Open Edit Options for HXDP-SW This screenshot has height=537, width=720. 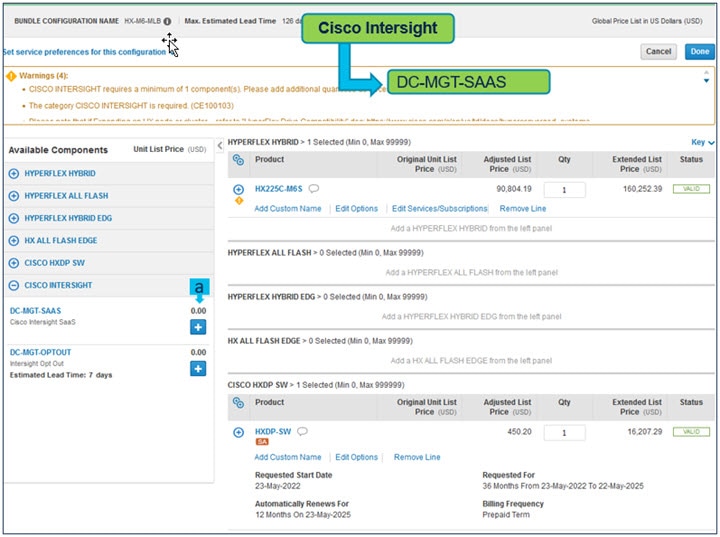click(x=356, y=457)
